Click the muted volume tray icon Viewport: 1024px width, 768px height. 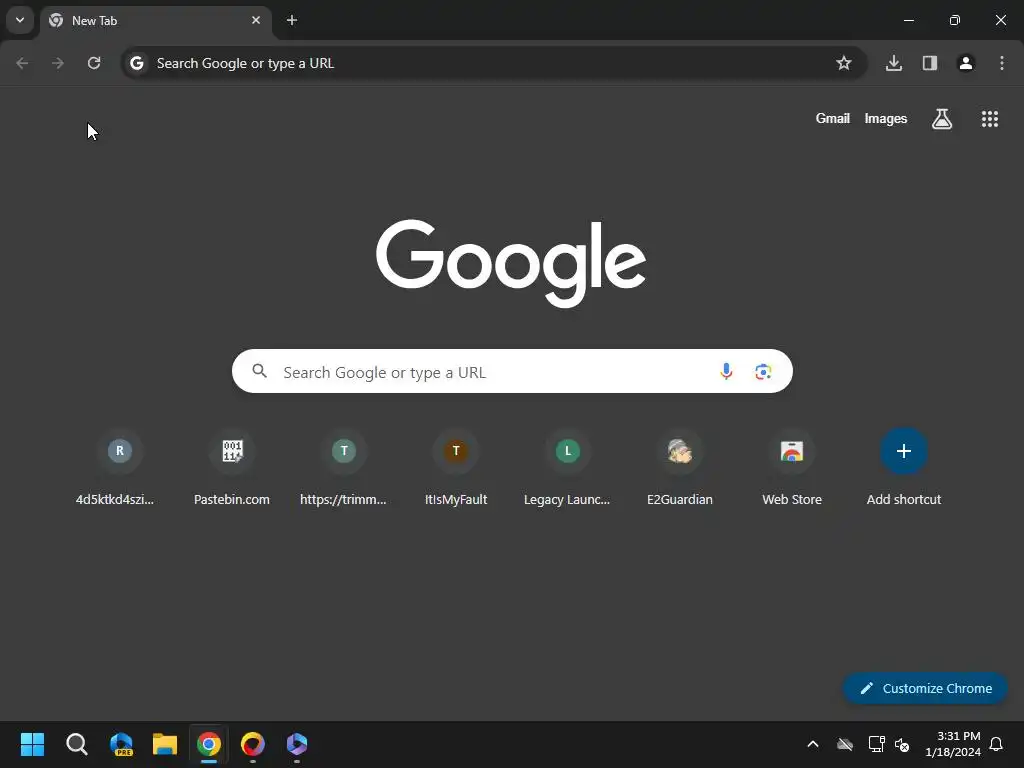click(x=903, y=744)
